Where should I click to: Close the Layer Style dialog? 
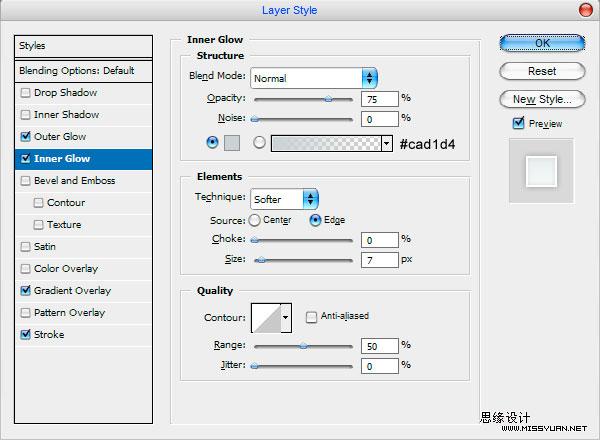point(585,10)
